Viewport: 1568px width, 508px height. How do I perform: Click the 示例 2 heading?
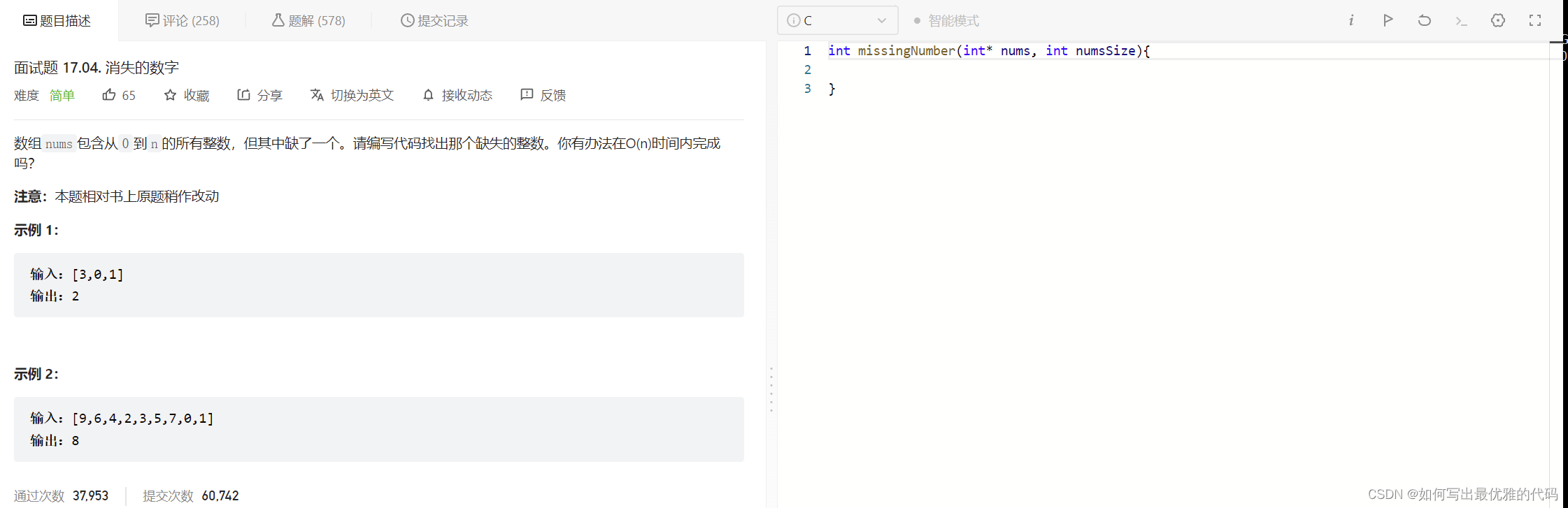click(36, 374)
